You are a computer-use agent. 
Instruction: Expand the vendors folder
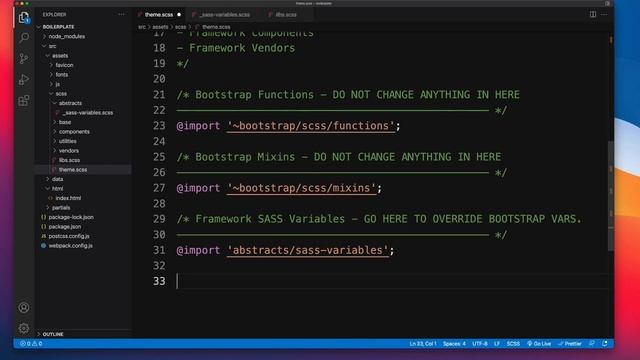69,151
